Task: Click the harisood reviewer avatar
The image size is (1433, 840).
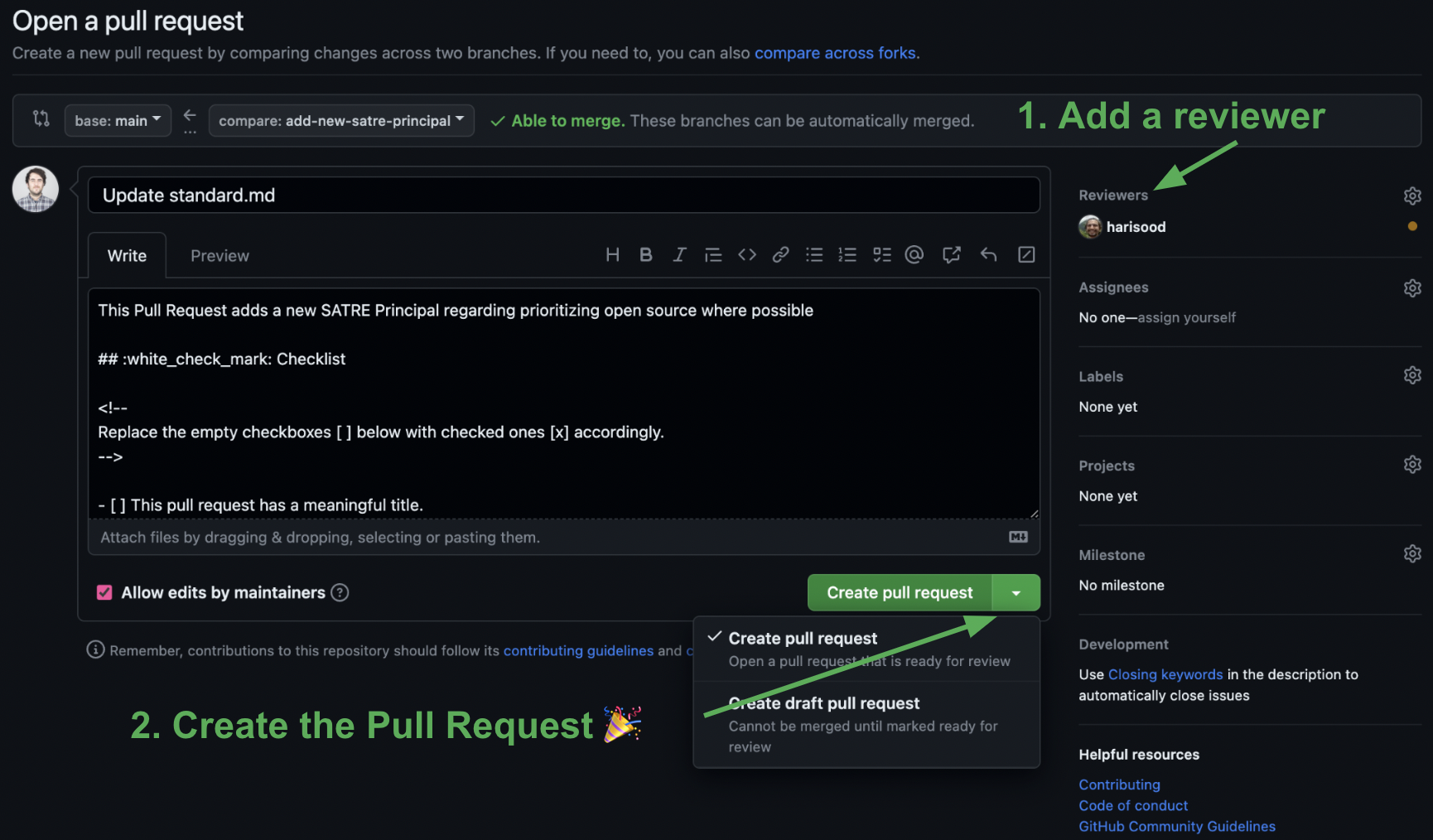Action: point(1090,226)
